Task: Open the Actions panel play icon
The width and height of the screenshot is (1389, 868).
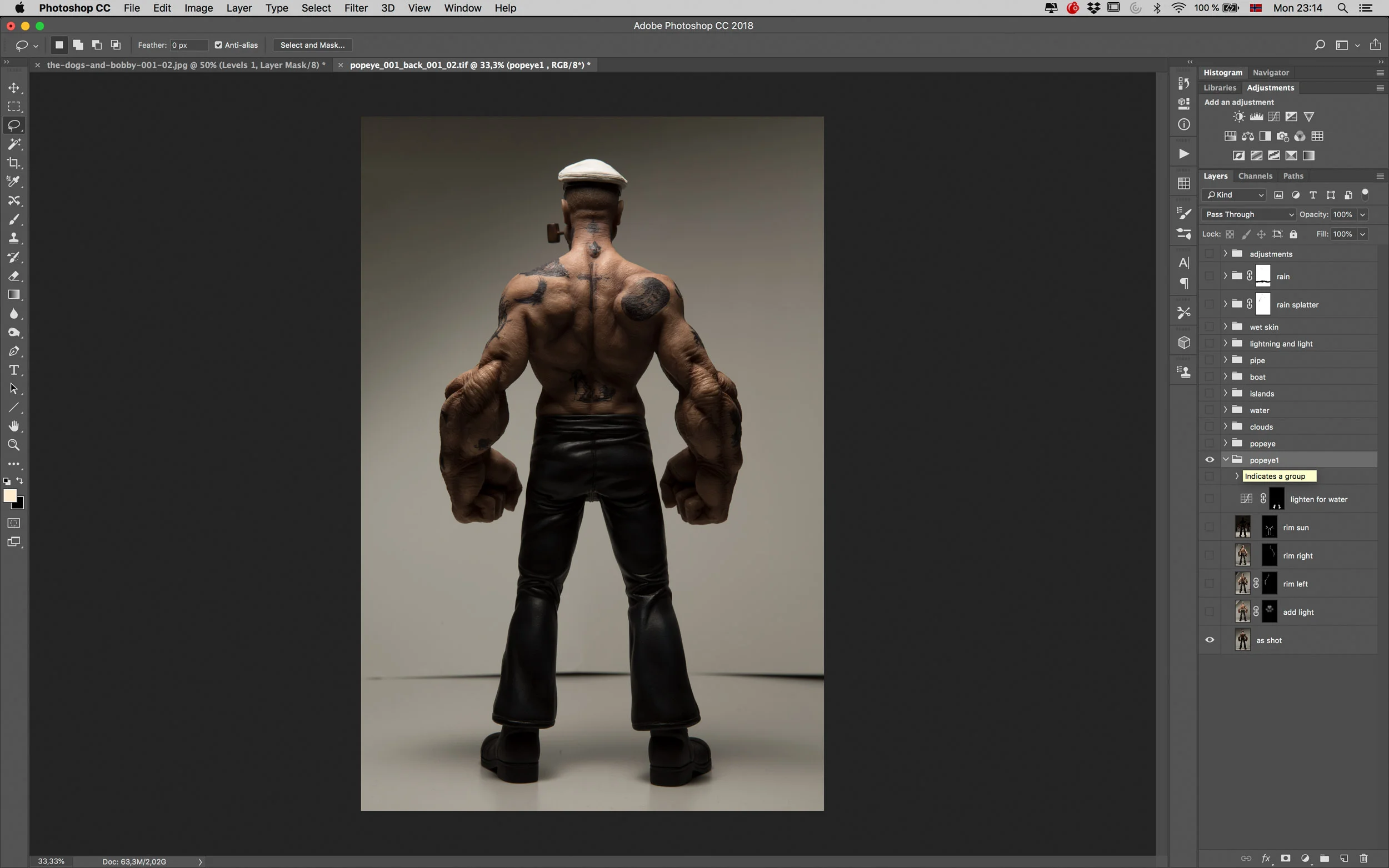Action: pyautogui.click(x=1183, y=154)
